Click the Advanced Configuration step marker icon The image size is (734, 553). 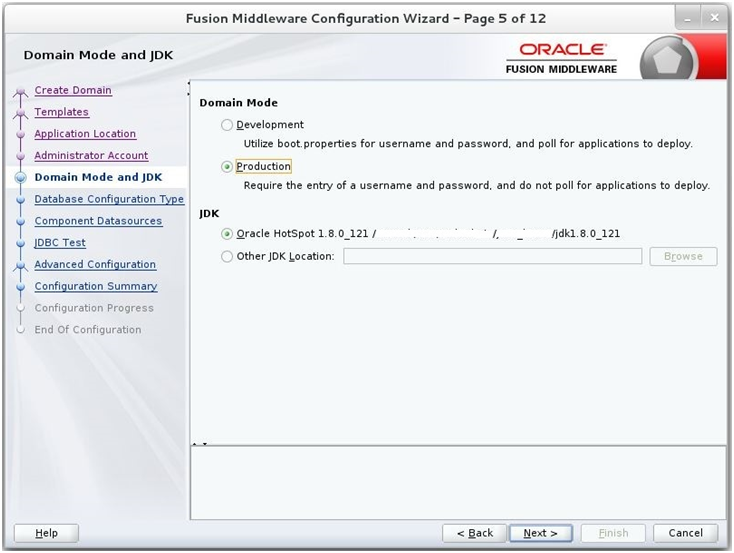20,266
